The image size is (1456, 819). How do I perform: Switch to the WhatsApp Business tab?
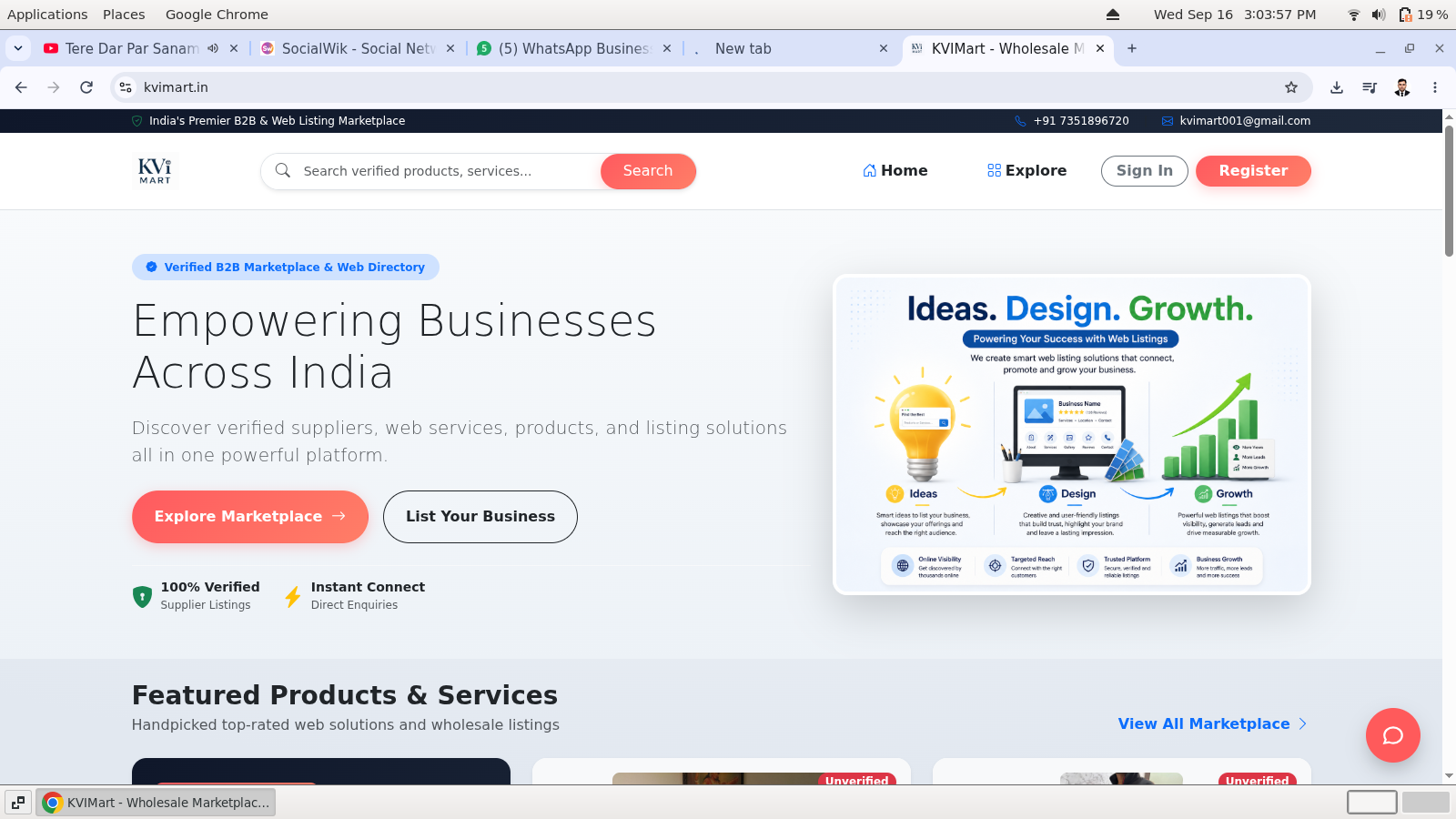(574, 48)
